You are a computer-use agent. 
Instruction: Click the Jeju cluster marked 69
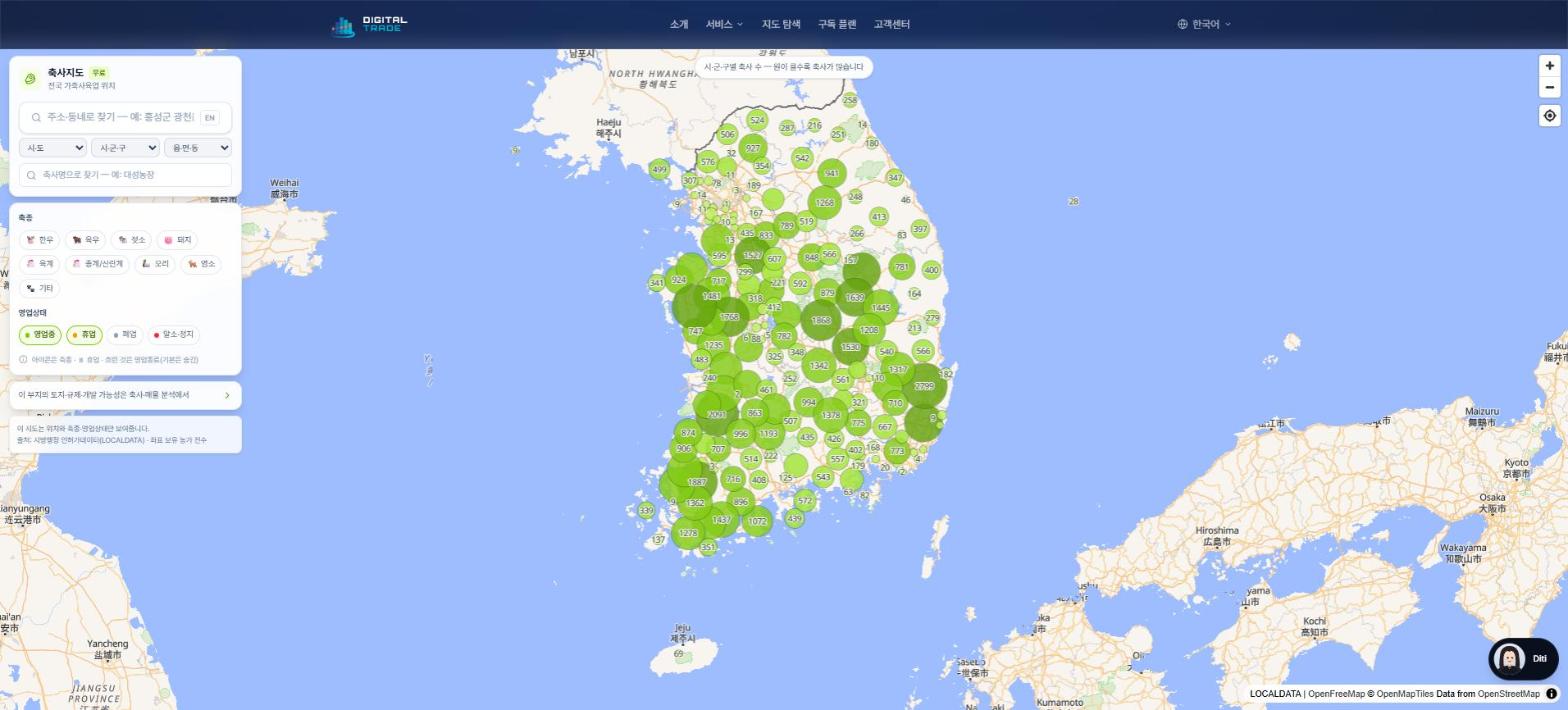tap(678, 654)
